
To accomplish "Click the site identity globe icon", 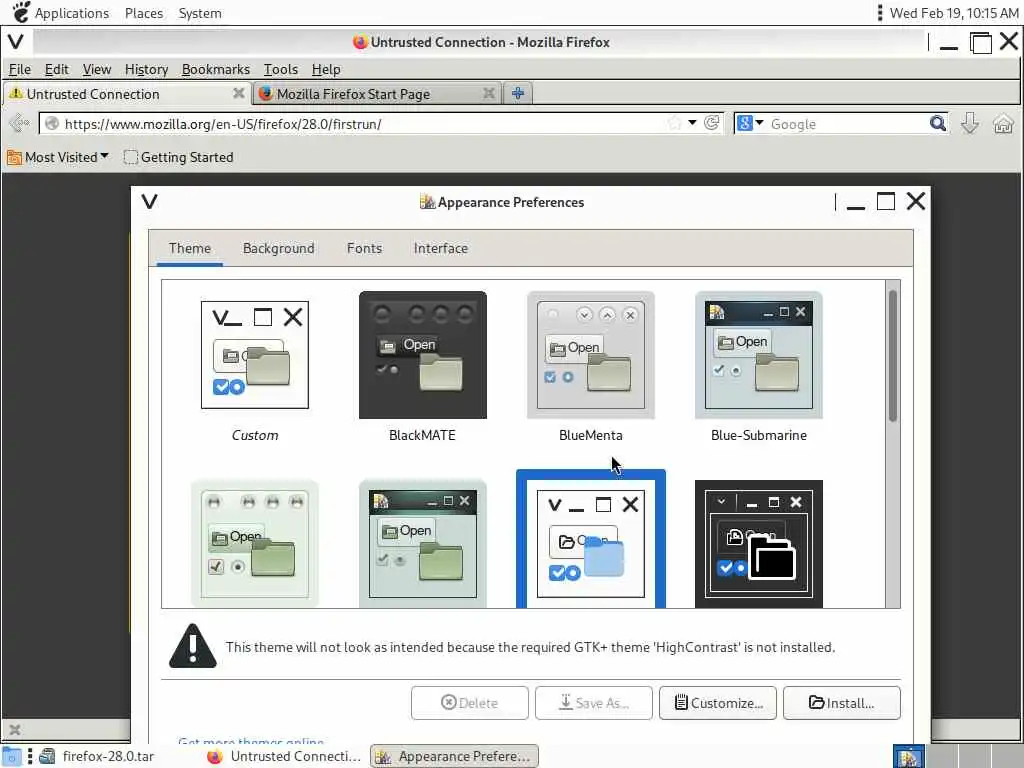I will [x=52, y=123].
